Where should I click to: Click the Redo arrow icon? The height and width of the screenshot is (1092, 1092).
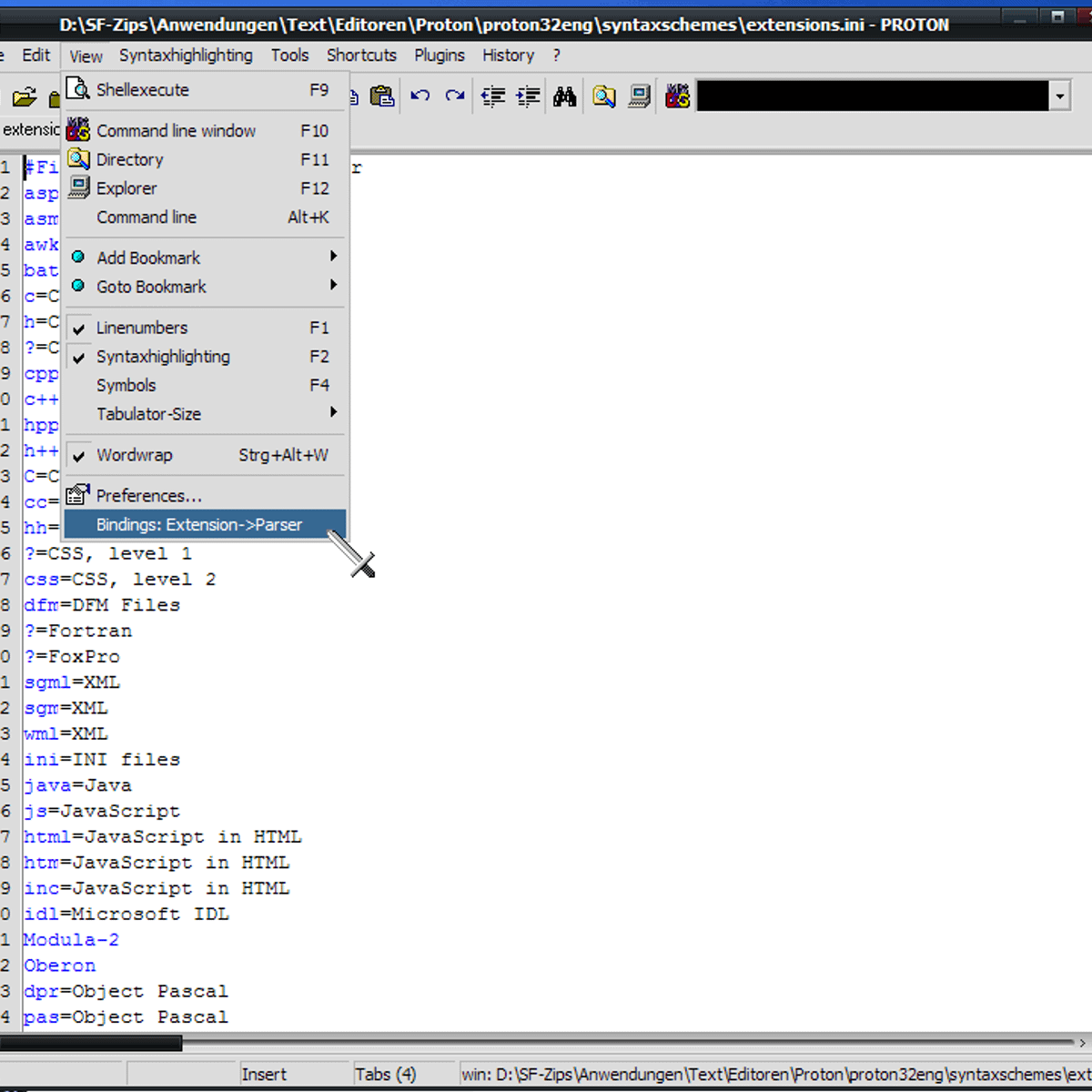click(x=455, y=96)
